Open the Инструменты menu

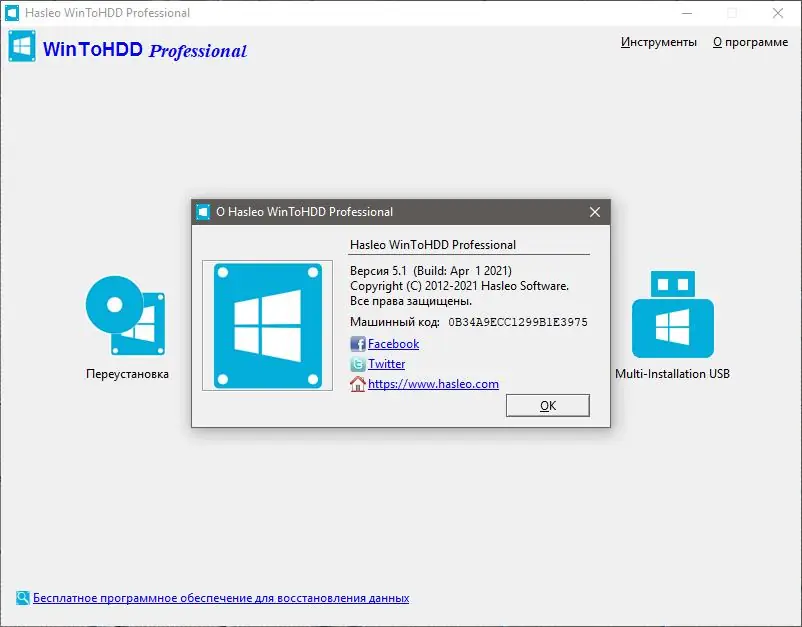[659, 42]
